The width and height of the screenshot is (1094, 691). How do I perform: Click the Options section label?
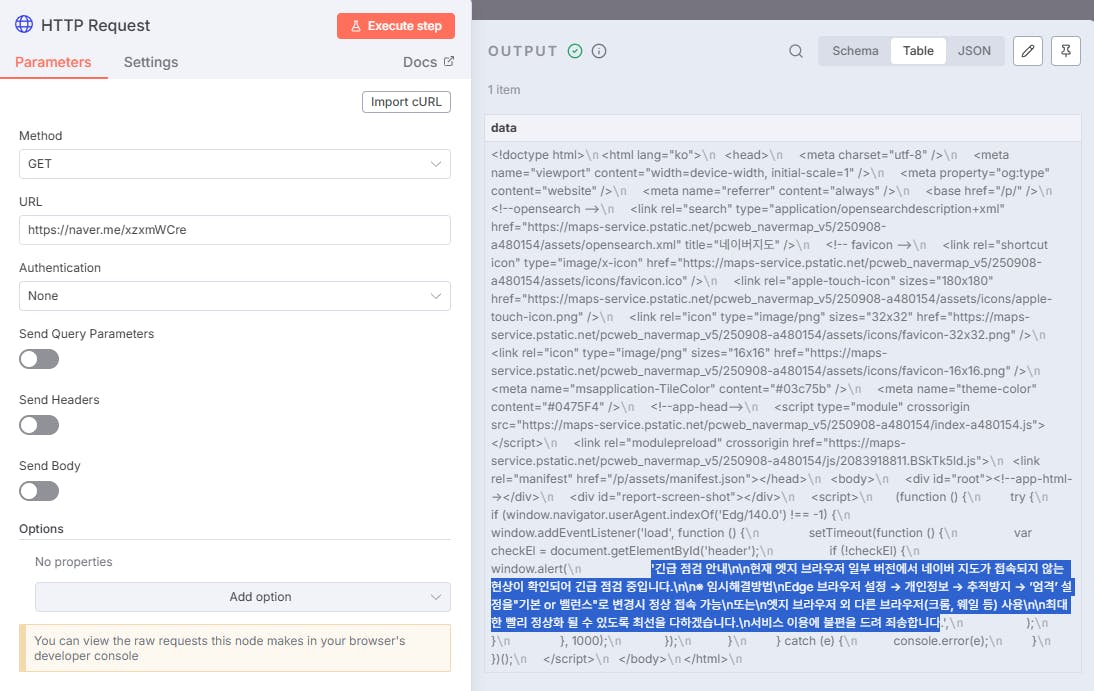tap(41, 529)
